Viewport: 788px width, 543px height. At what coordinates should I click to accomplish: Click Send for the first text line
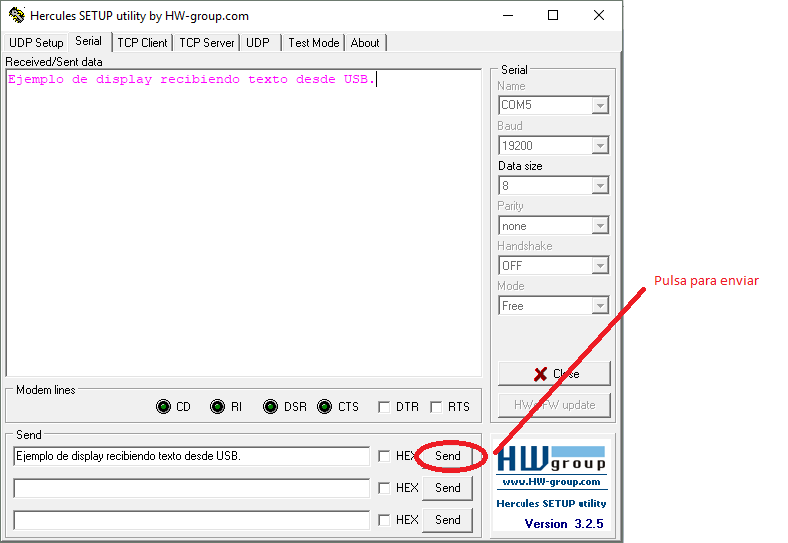pos(448,456)
